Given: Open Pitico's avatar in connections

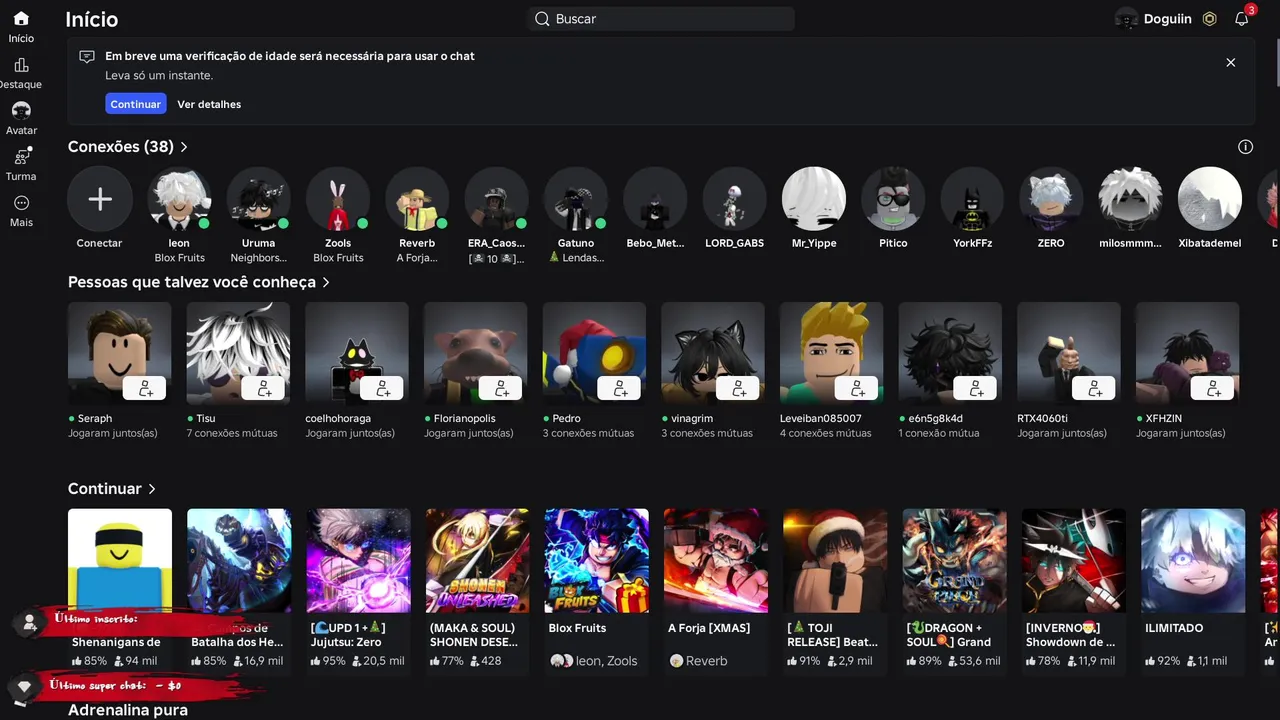Looking at the screenshot, I should [x=893, y=199].
